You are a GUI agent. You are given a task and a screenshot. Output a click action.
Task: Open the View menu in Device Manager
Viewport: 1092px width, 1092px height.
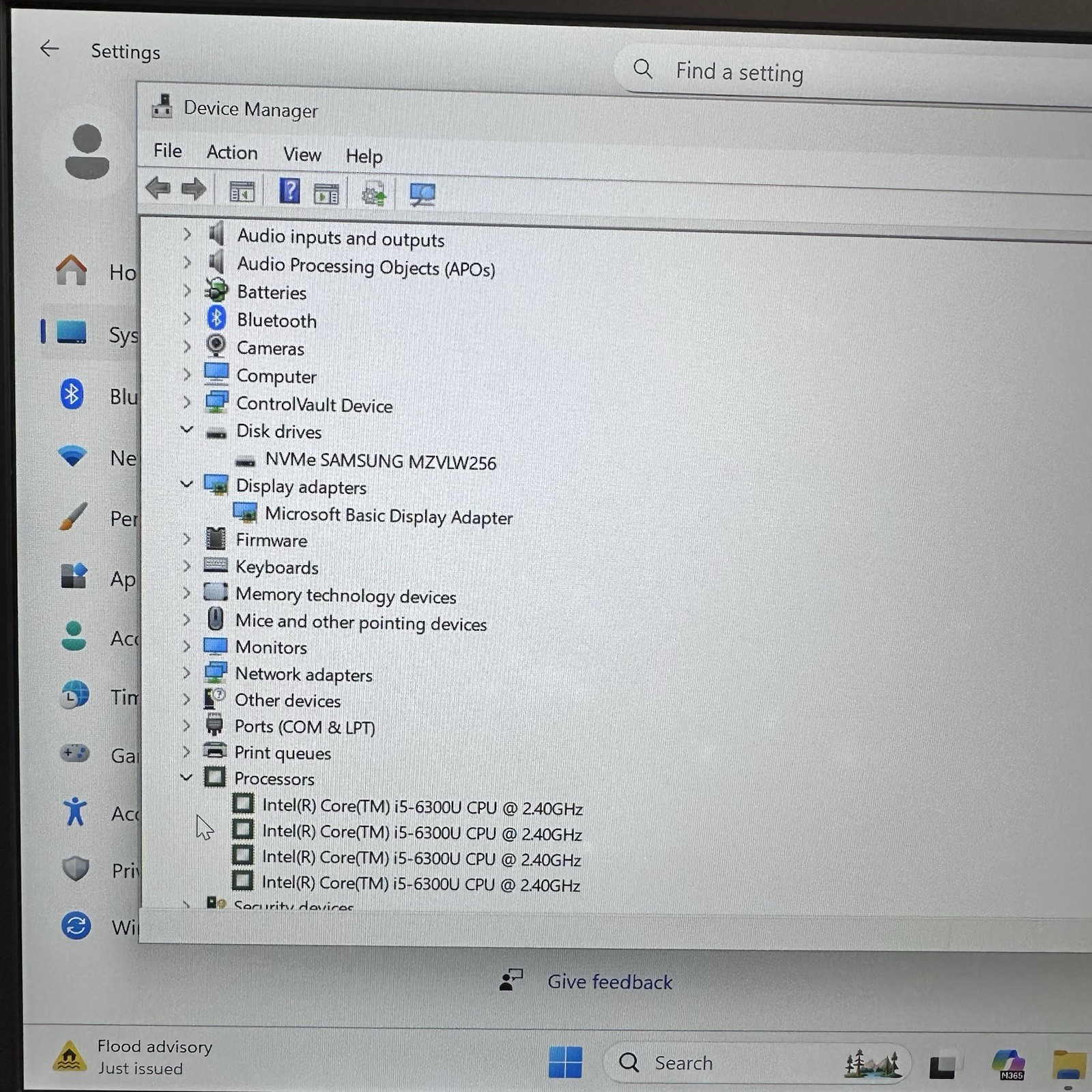(302, 154)
